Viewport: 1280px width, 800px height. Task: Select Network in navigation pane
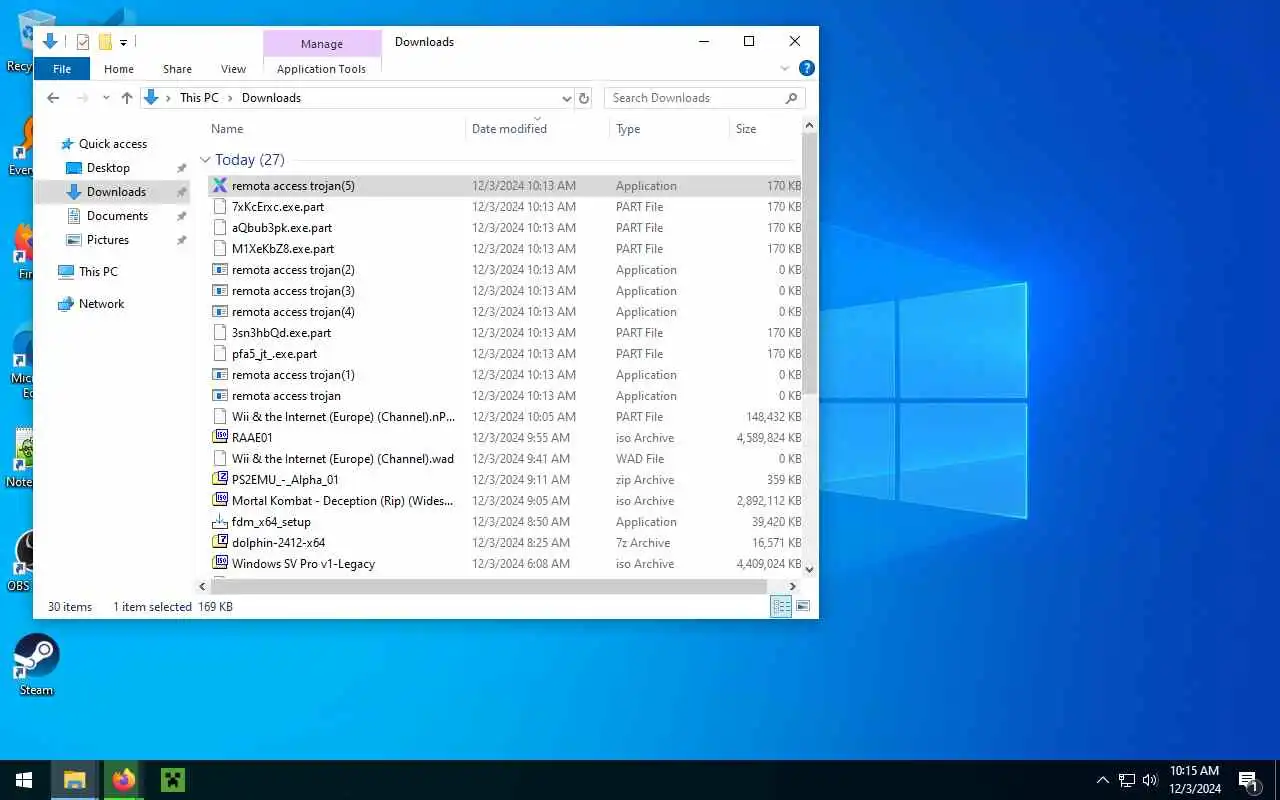click(x=101, y=304)
